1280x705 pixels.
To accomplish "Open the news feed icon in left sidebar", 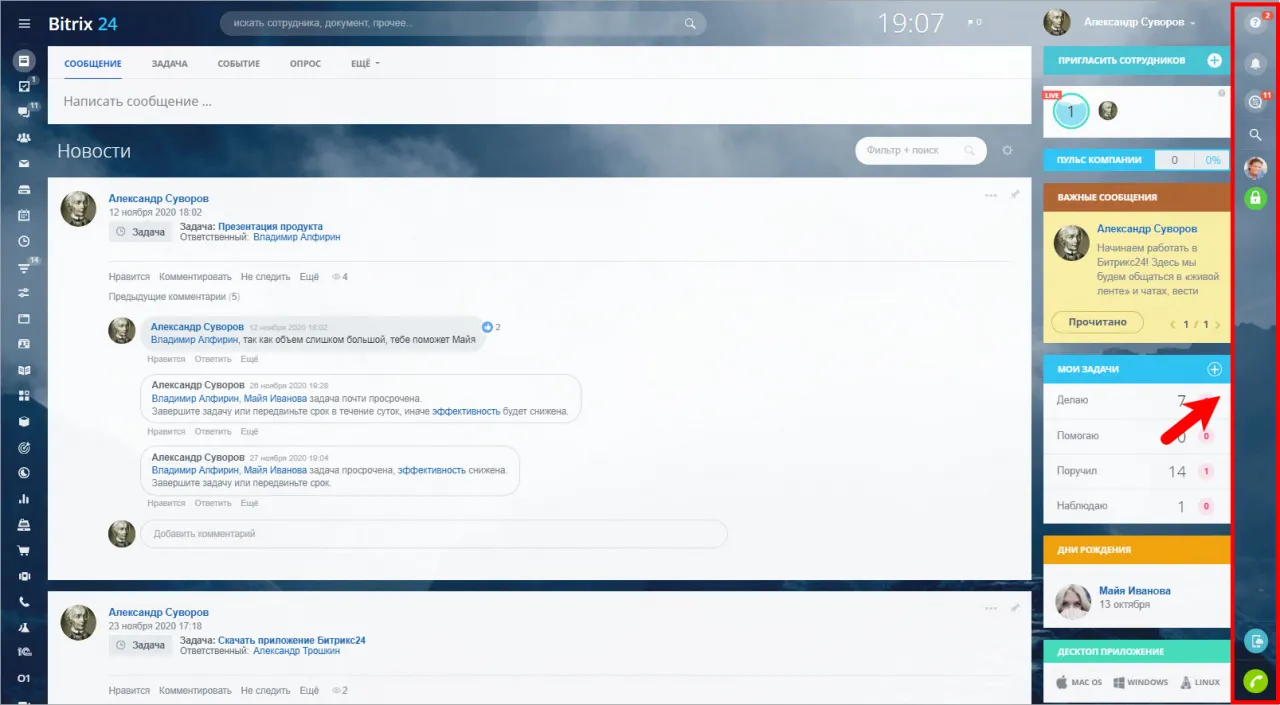I will tap(24, 60).
